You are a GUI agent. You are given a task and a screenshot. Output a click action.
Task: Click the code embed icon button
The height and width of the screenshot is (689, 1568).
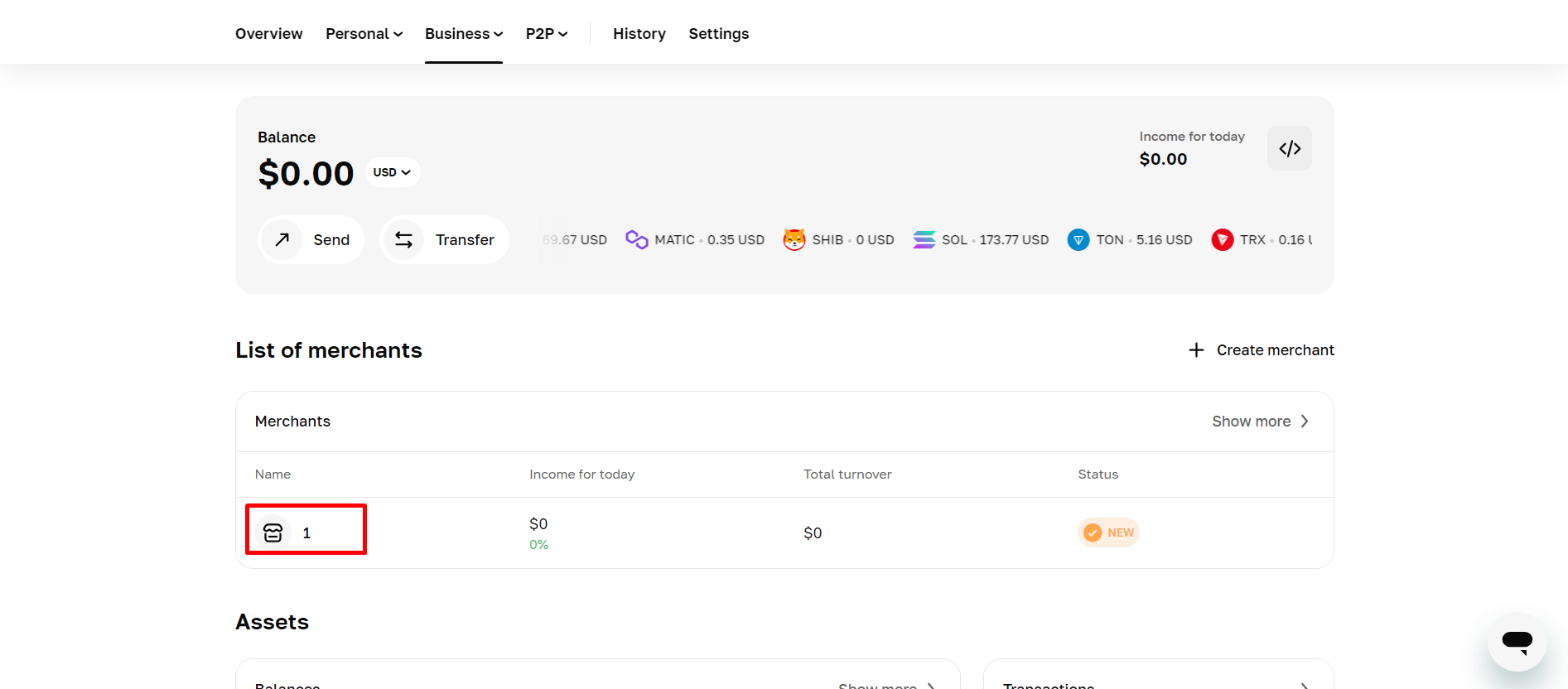tap(1289, 149)
